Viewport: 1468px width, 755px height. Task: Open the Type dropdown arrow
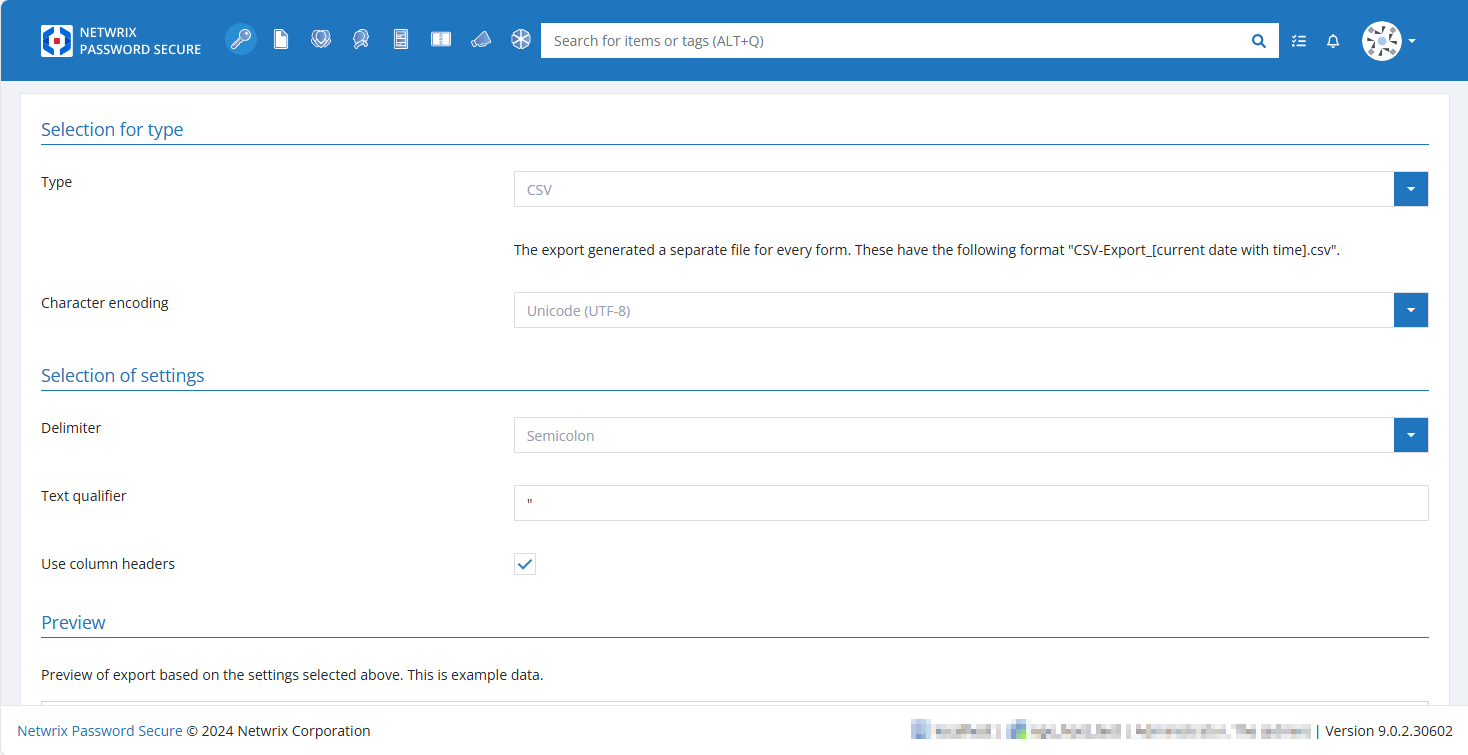click(1411, 189)
